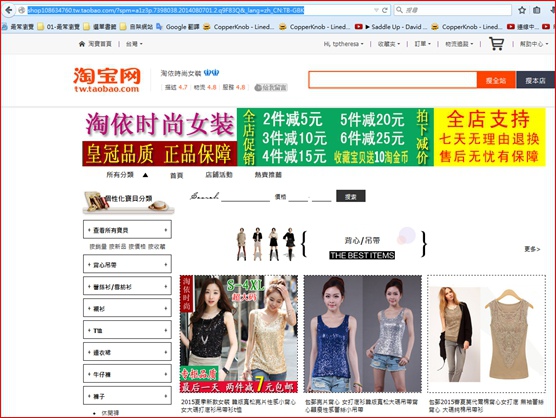Viewport: 556px width, 418px height.
Task: Click the 搜本店 dark search button
Action: (x=535, y=80)
